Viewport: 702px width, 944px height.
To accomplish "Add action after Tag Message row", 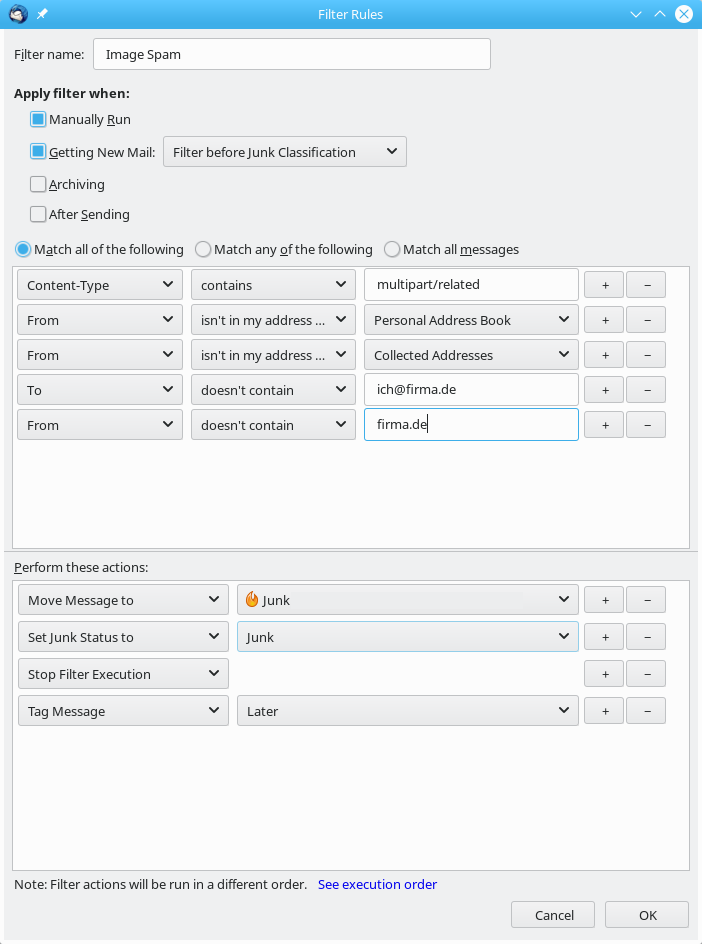I will (604, 710).
